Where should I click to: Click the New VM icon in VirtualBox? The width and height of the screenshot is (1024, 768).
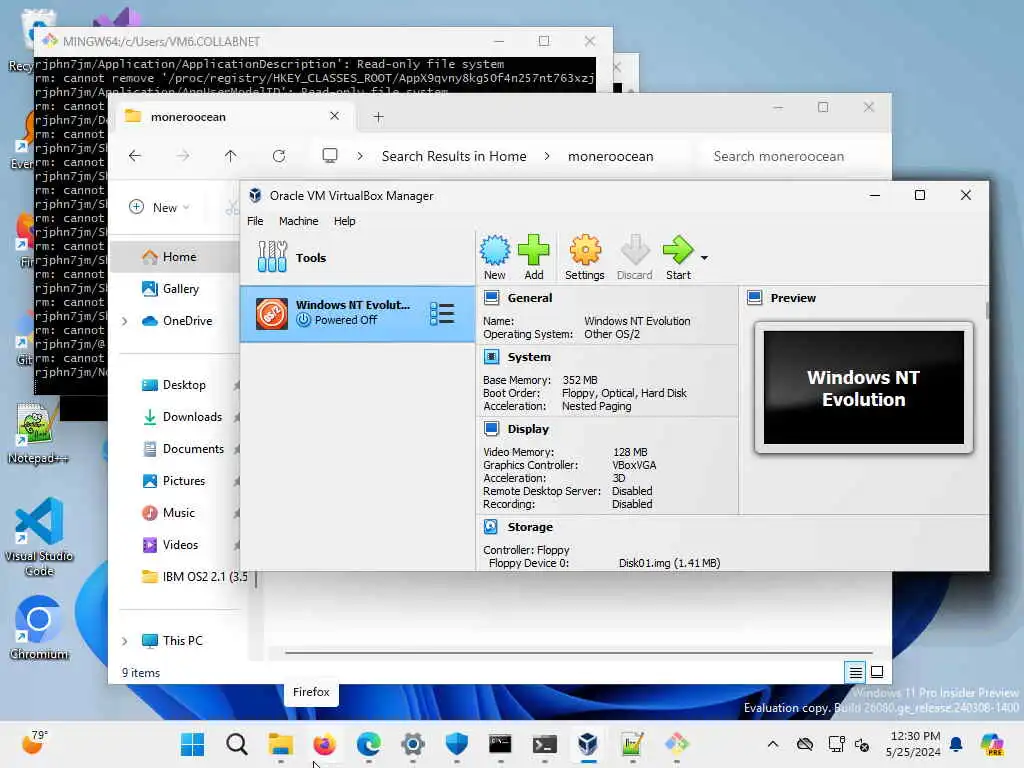click(494, 257)
